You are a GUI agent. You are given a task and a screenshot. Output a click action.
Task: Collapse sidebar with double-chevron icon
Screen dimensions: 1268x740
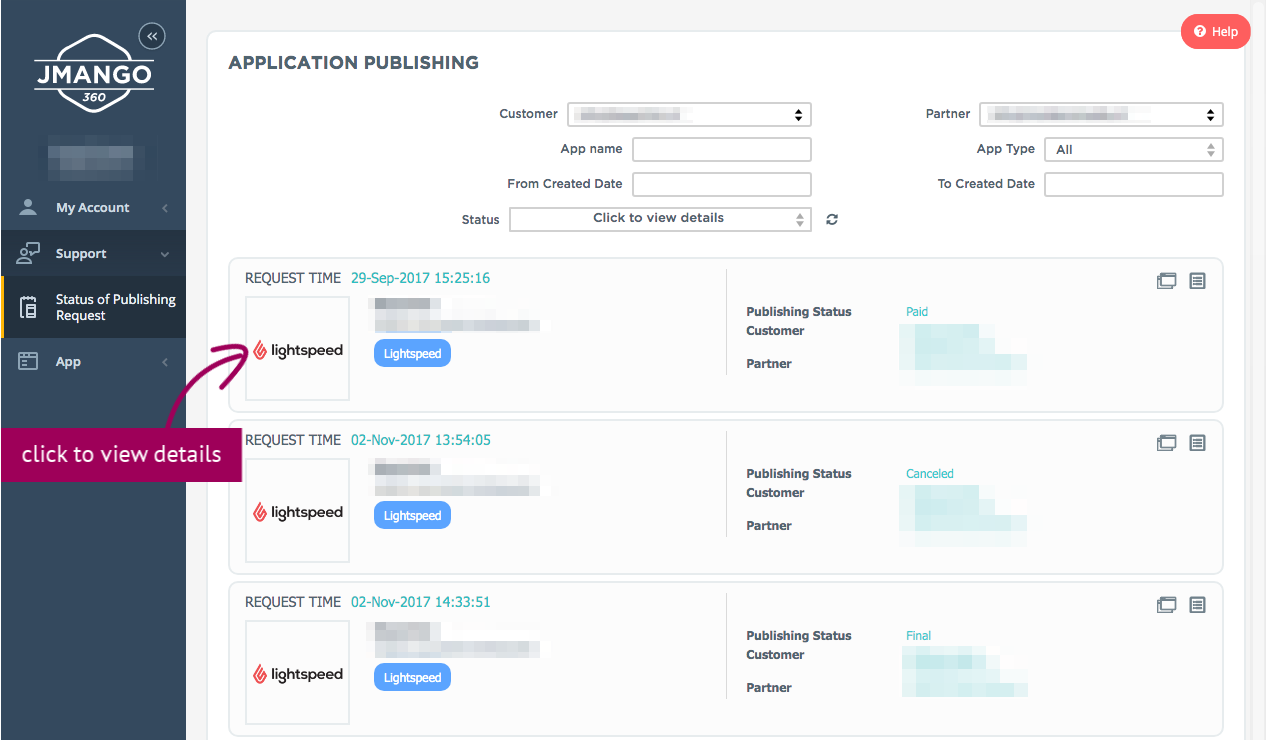(152, 36)
